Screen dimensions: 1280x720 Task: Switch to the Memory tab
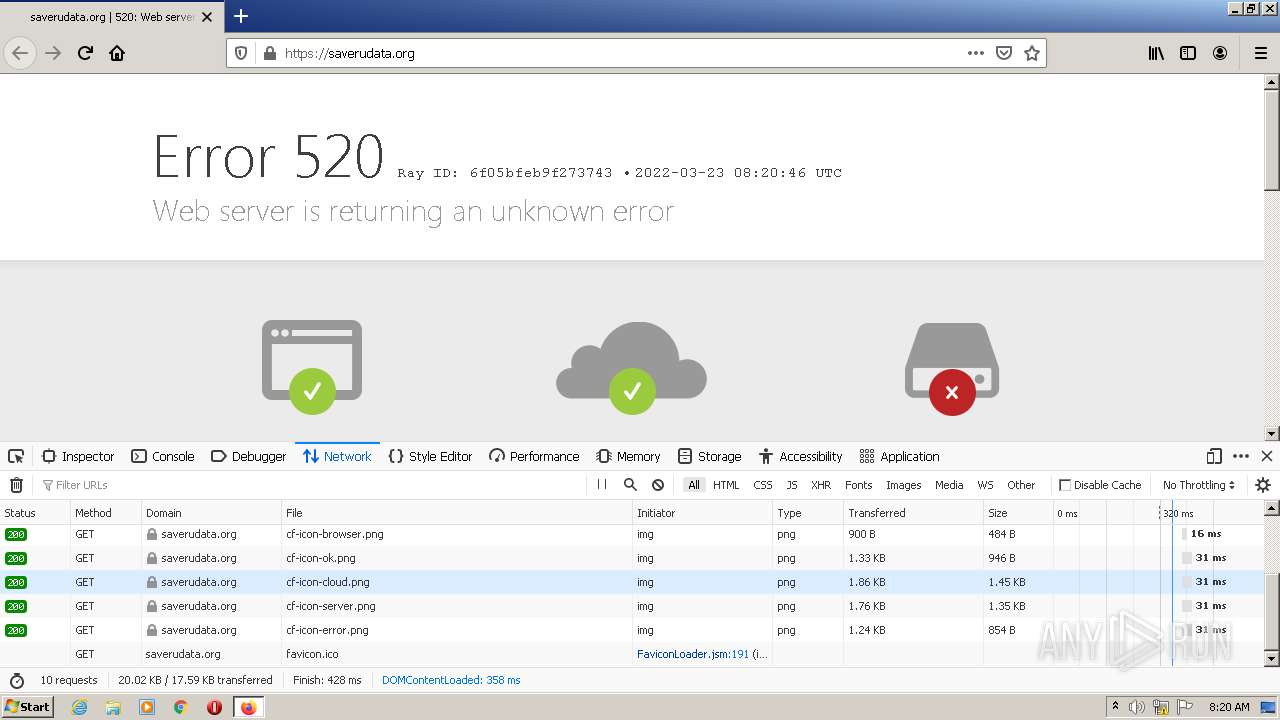pos(629,456)
